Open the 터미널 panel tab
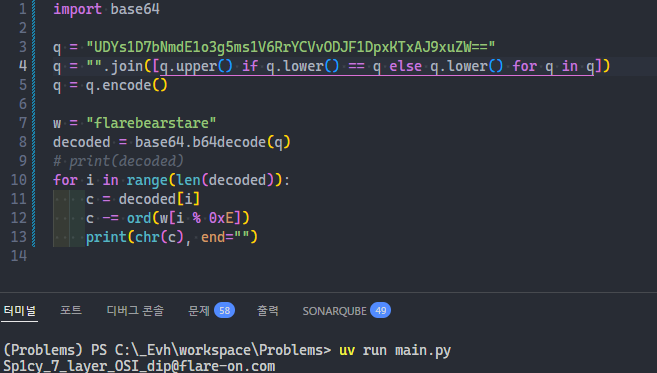 pos(20,311)
